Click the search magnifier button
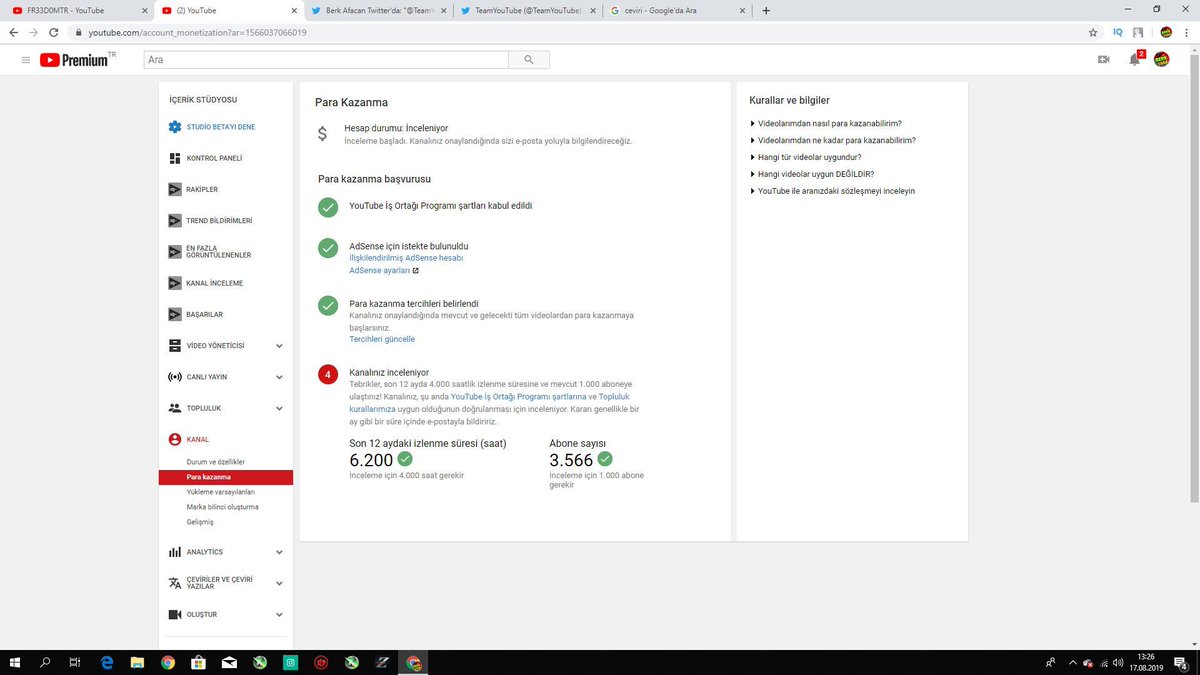 click(x=529, y=60)
